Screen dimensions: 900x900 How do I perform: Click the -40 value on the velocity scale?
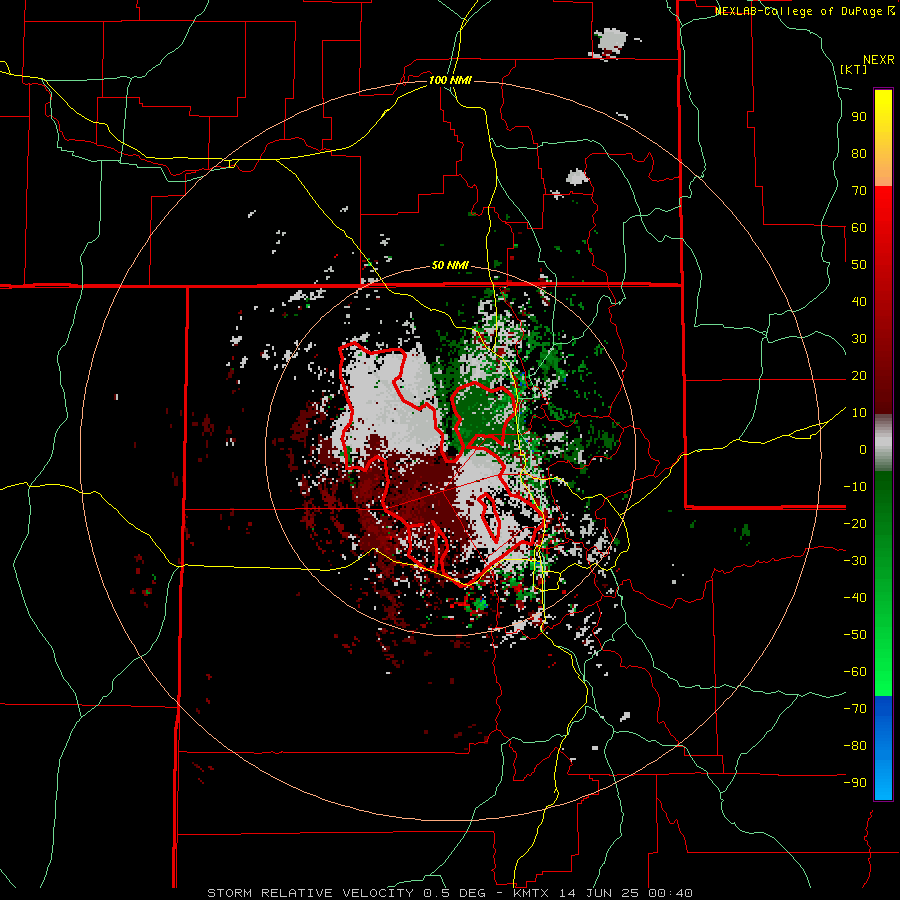point(855,598)
